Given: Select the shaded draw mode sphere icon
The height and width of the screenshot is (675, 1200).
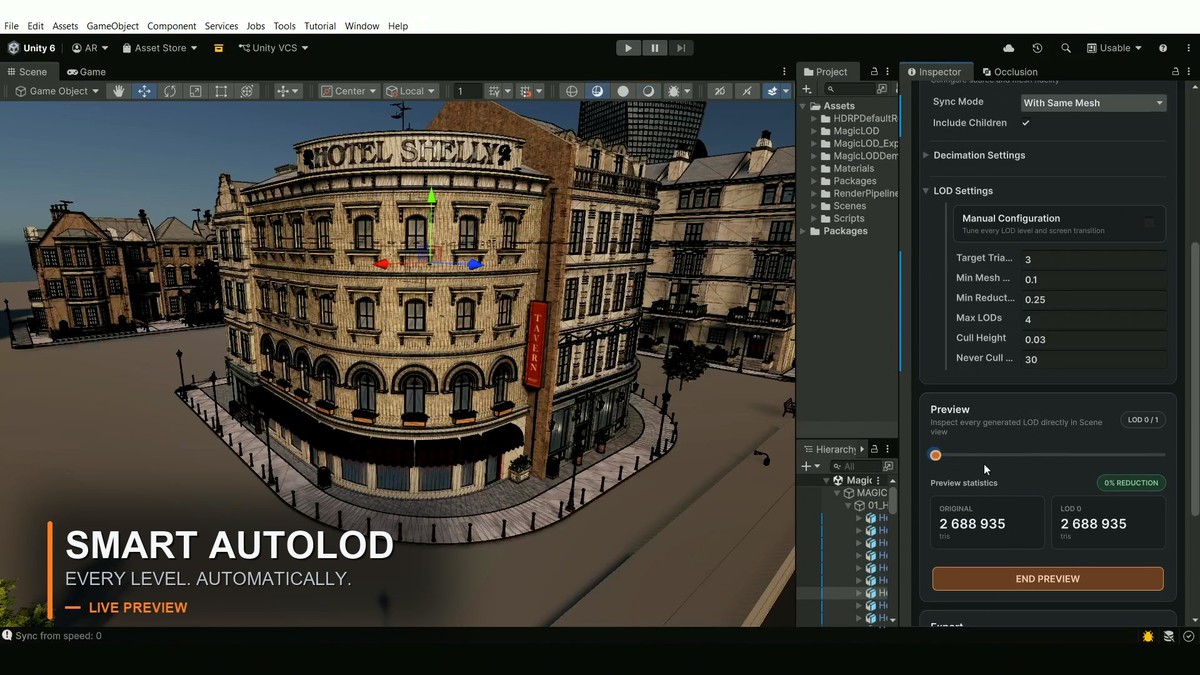Looking at the screenshot, I should point(597,91).
